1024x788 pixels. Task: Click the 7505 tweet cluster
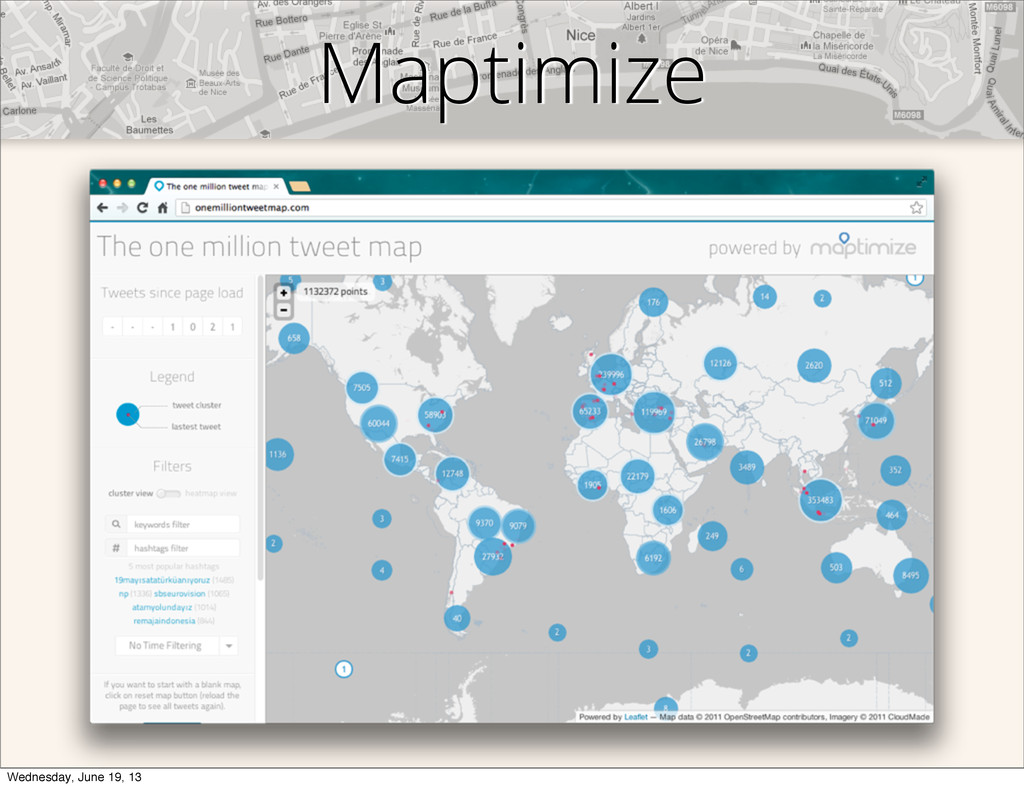click(362, 387)
